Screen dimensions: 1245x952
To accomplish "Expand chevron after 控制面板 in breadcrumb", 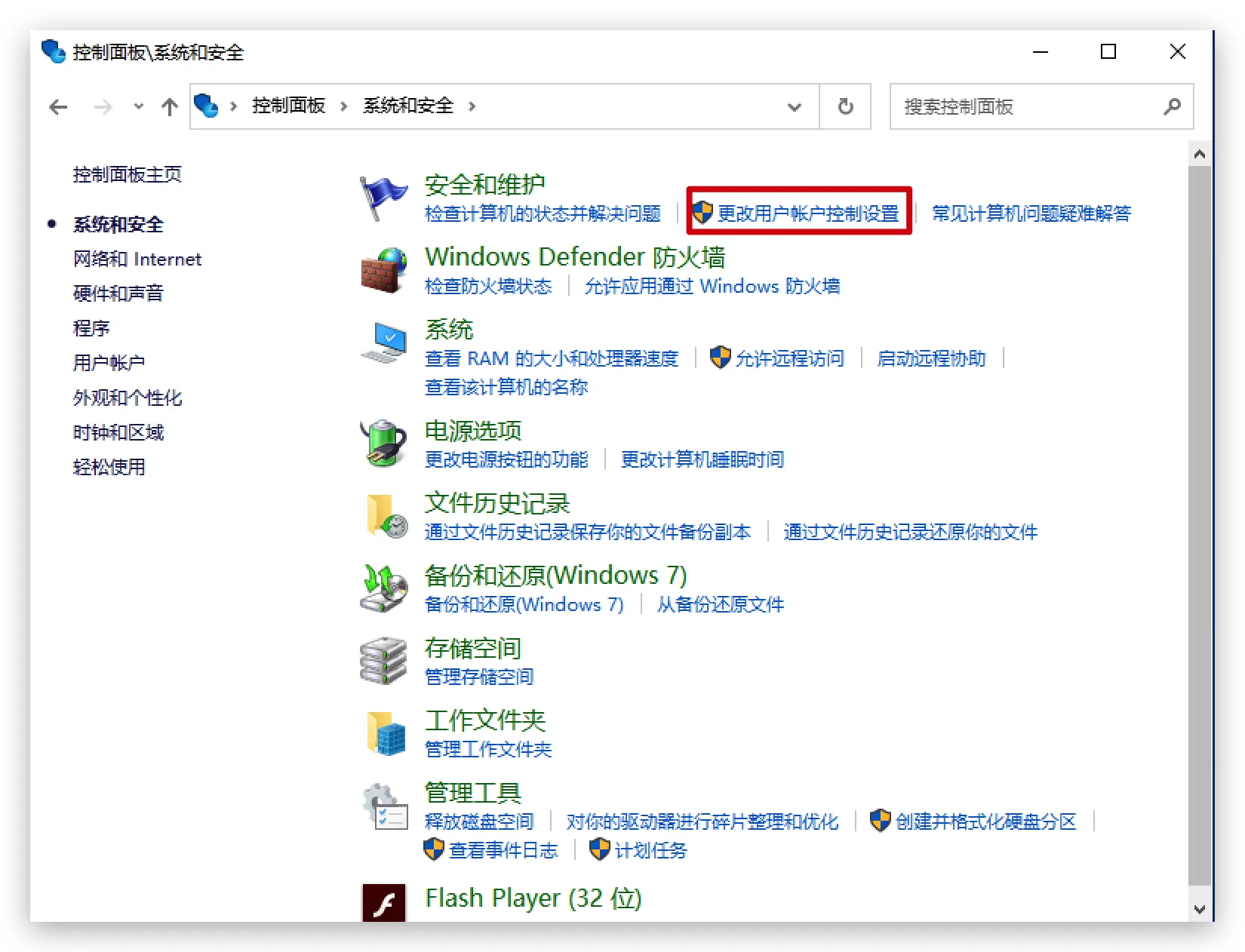I will pos(344,106).
